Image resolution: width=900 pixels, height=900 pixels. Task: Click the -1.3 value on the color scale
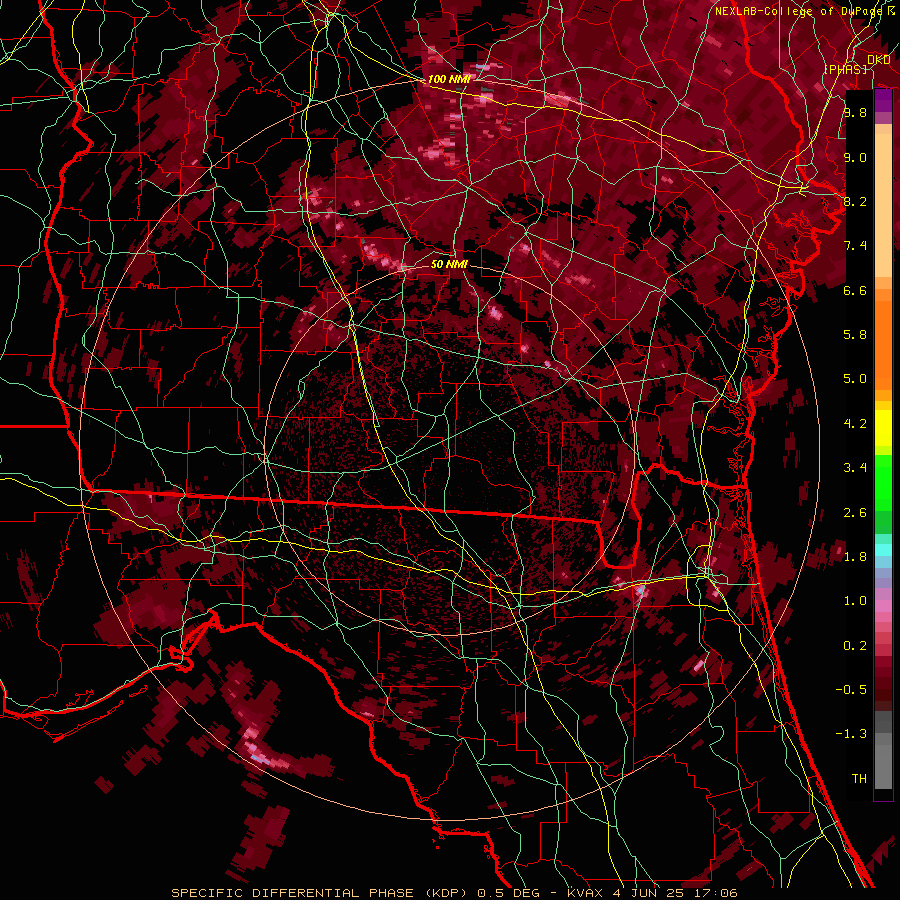coord(851,734)
